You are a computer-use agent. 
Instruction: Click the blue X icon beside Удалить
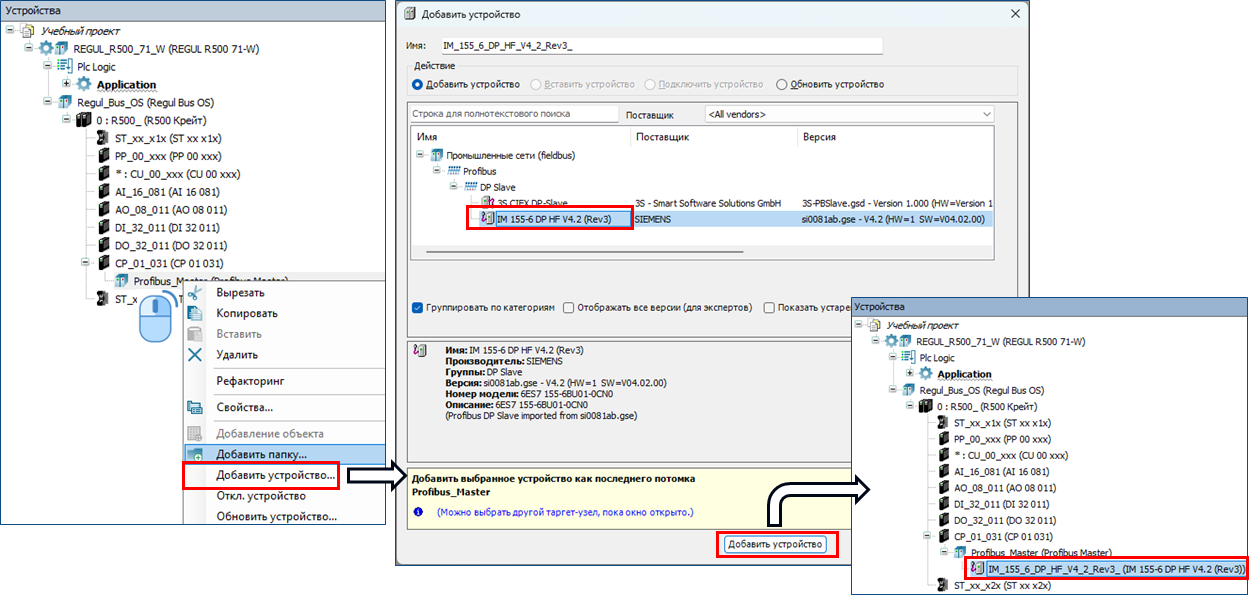195,354
